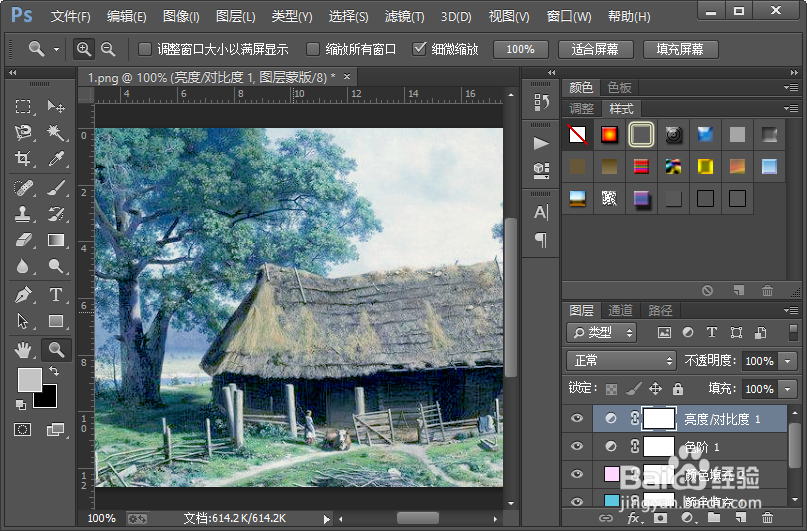Open the 不透明度 dropdown arrow
The image size is (807, 531).
pos(787,361)
